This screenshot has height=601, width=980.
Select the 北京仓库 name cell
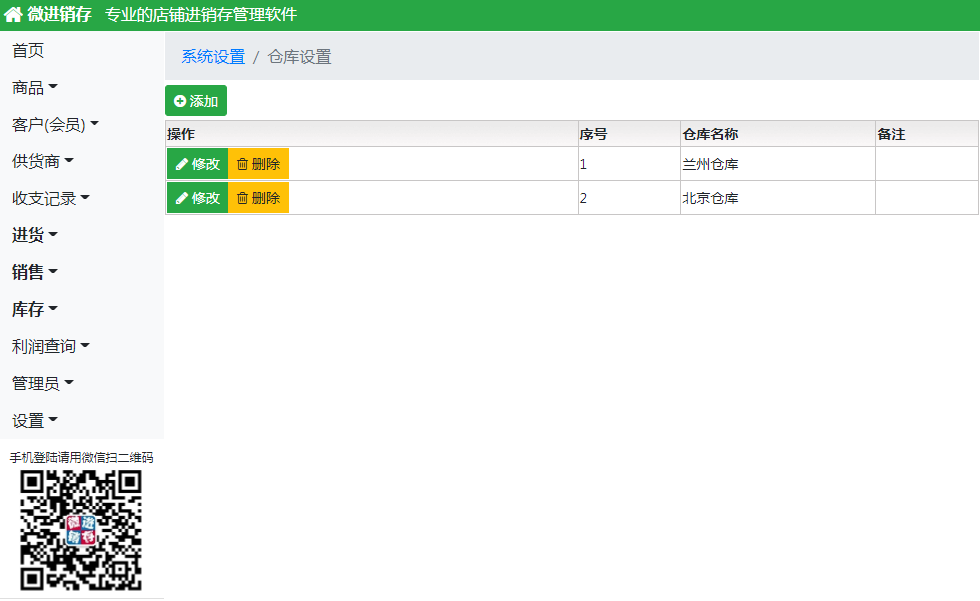(x=778, y=198)
